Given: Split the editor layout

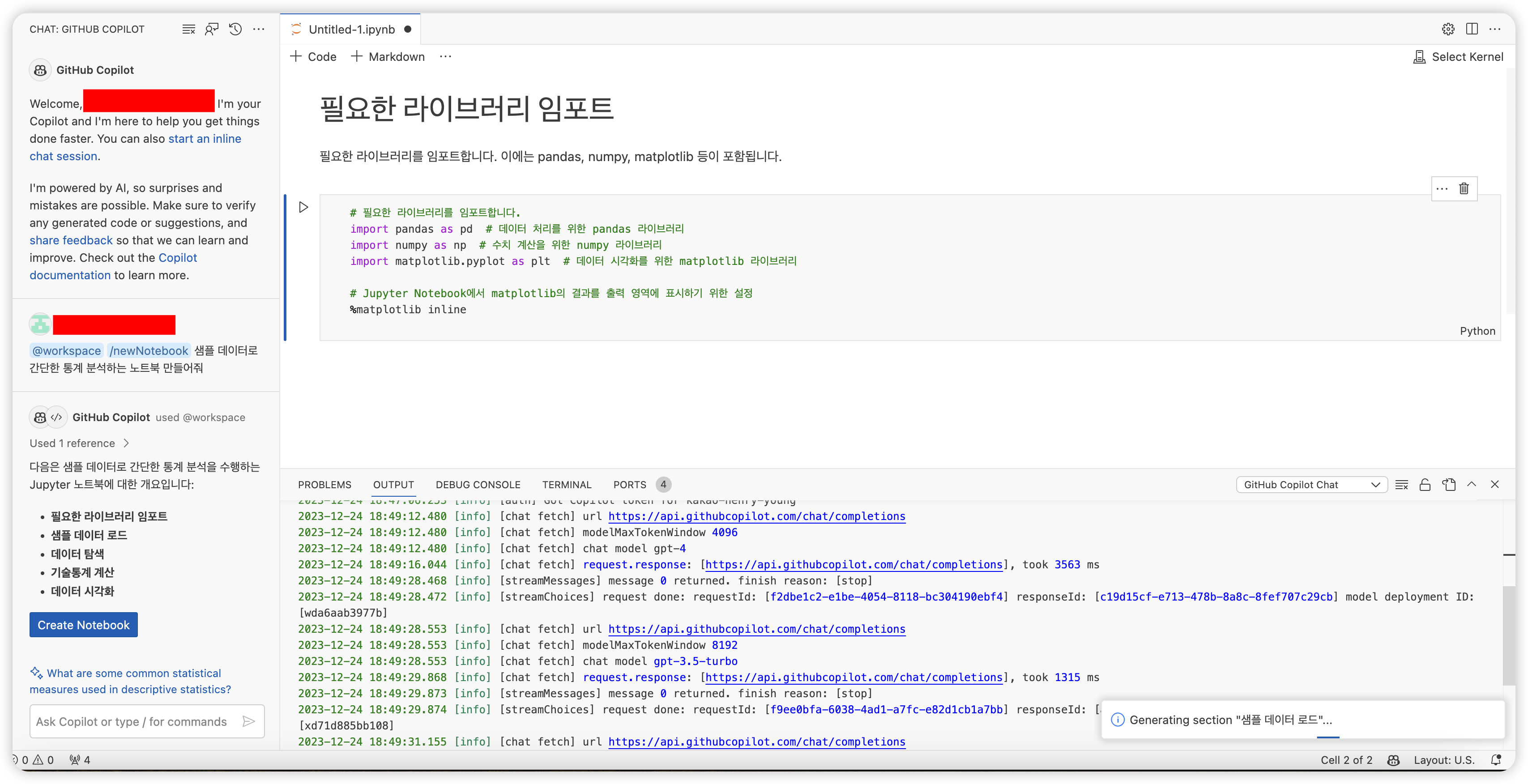Looking at the screenshot, I should [x=1472, y=29].
